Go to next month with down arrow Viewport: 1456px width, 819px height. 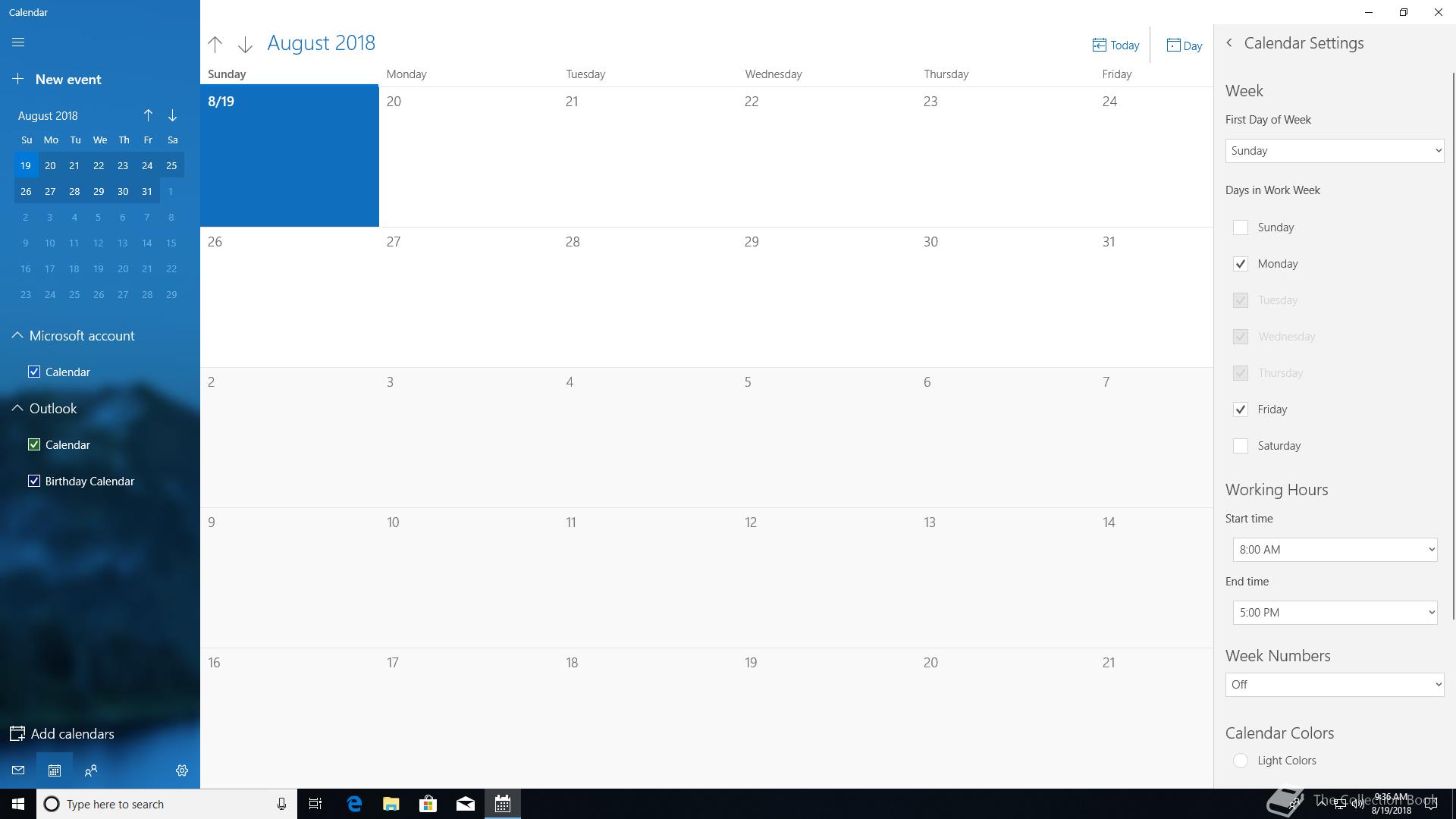[245, 45]
